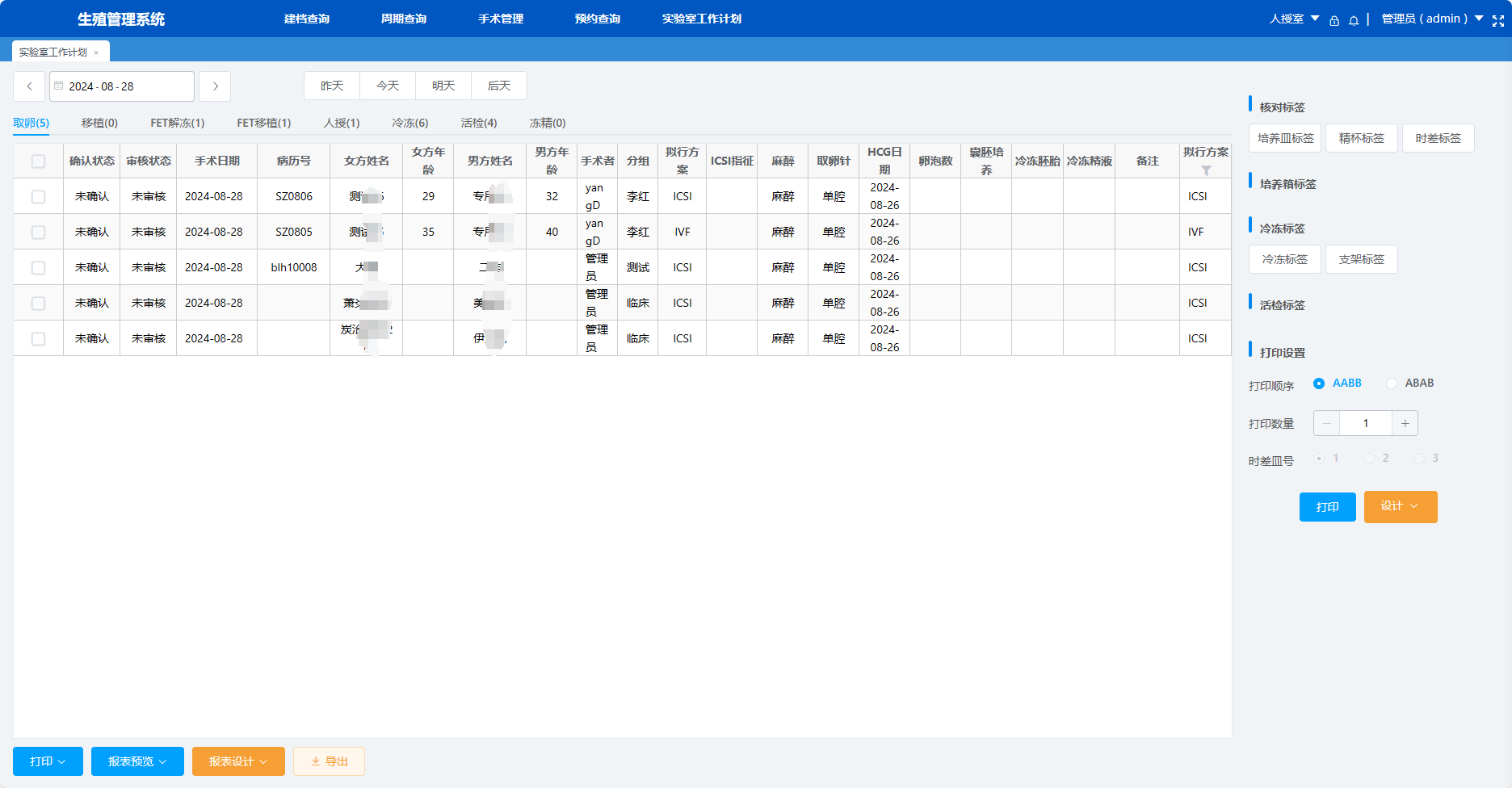The width and height of the screenshot is (1512, 788).
Task: Click the 今天 button
Action: (388, 86)
